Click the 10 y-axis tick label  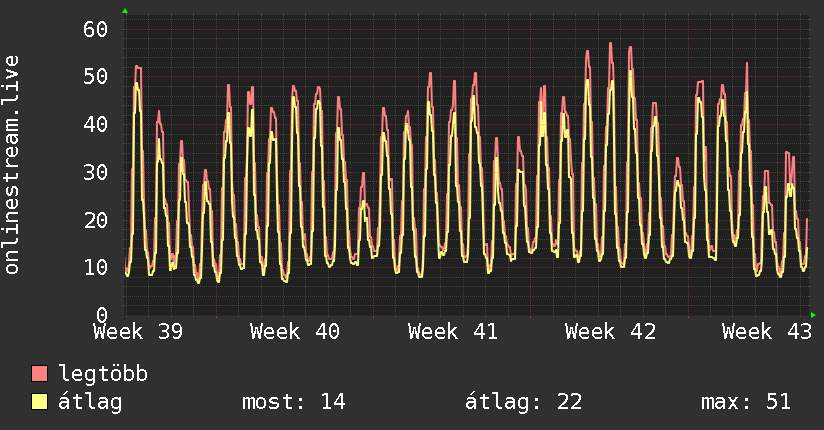[x=96, y=268]
